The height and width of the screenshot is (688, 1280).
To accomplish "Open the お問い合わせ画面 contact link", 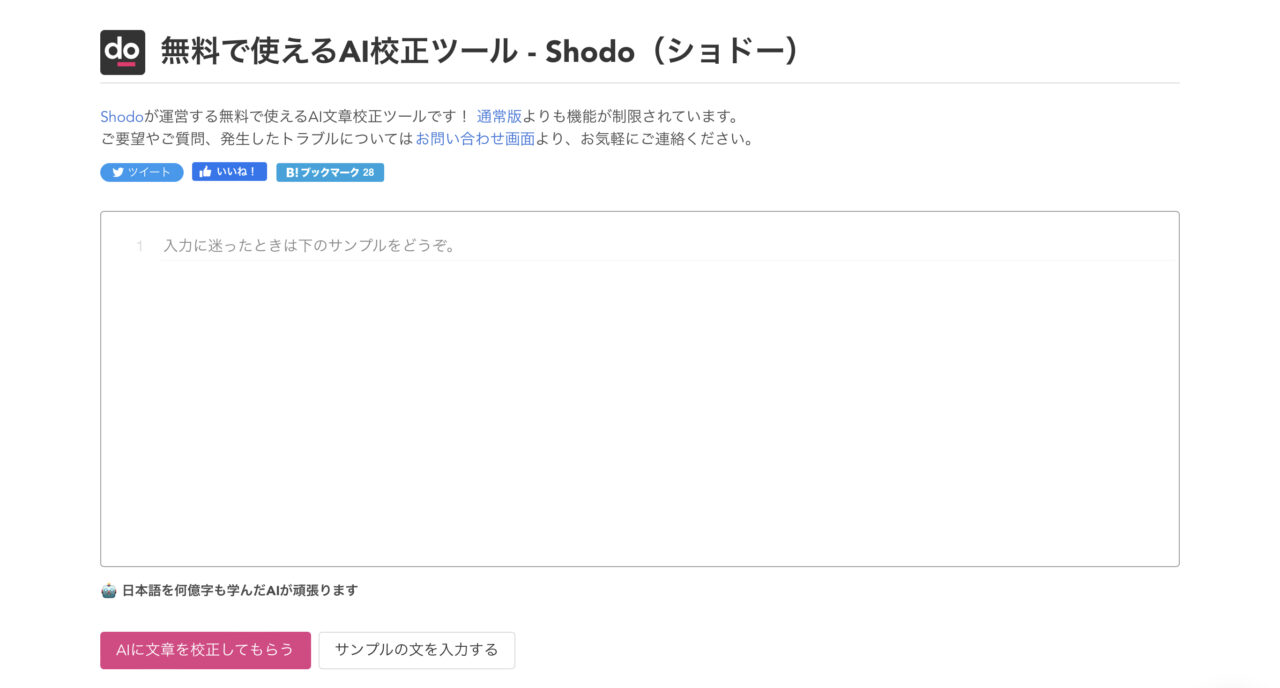I will [x=475, y=139].
